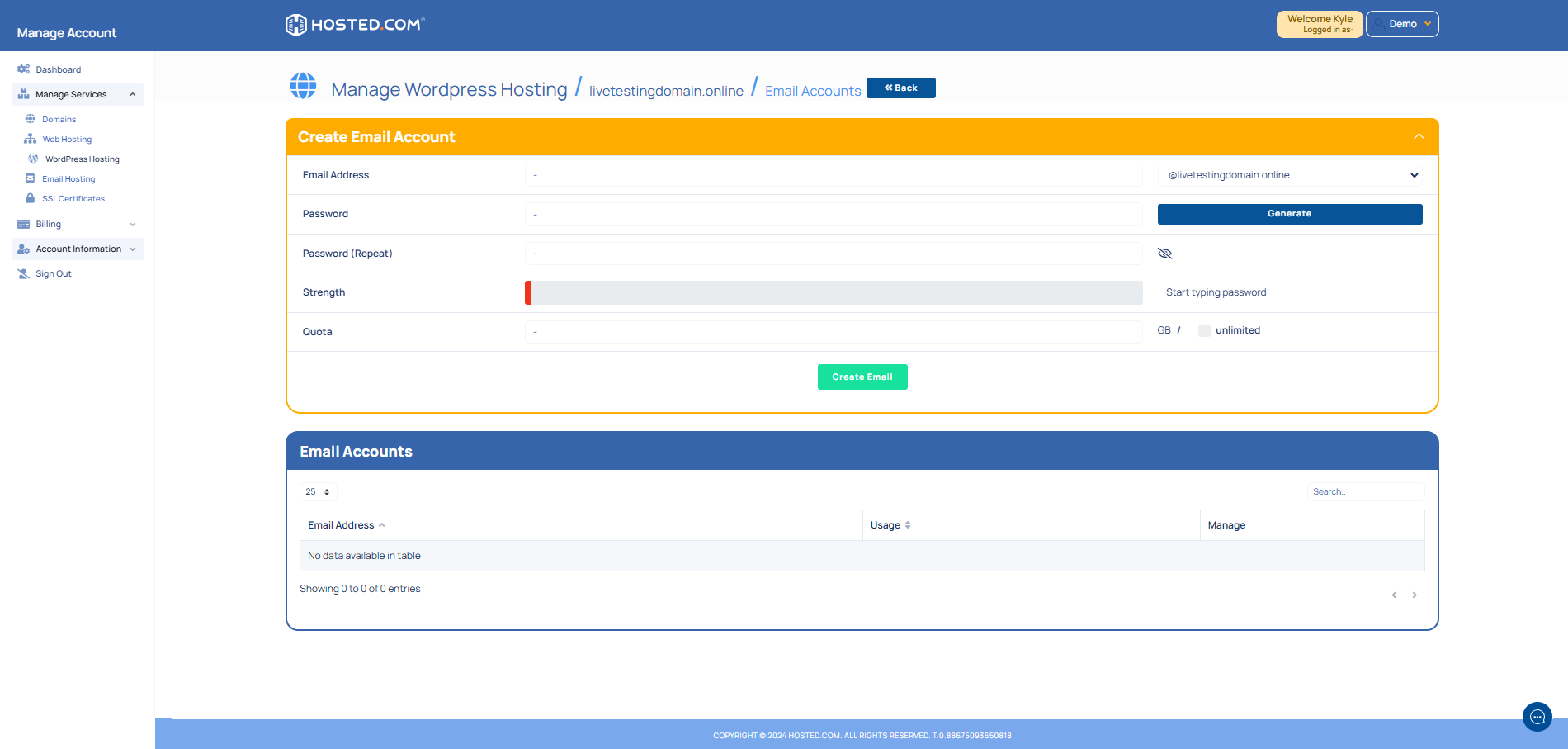Change the entries-per-page selector showing 25
The height and width of the screenshot is (749, 1568).
[318, 491]
